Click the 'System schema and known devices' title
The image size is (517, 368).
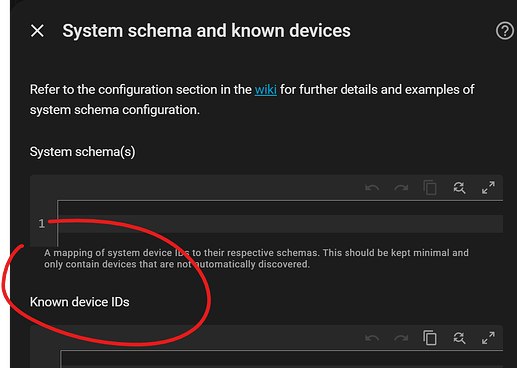(x=207, y=31)
